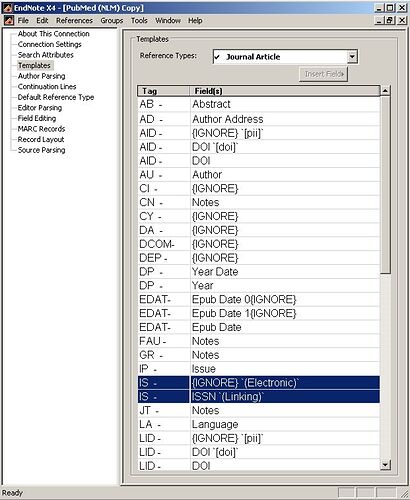Click the CI {IGNORE} field
The height and width of the screenshot is (500, 410).
[285, 189]
